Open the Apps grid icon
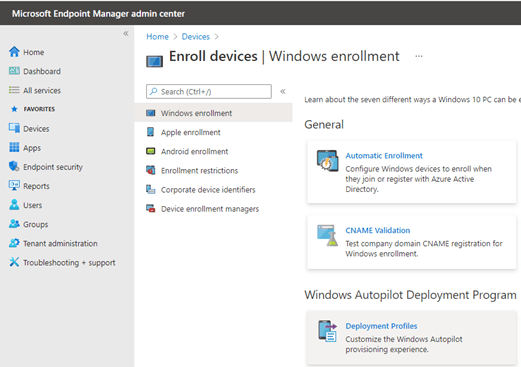This screenshot has height=367, width=521. (x=14, y=147)
